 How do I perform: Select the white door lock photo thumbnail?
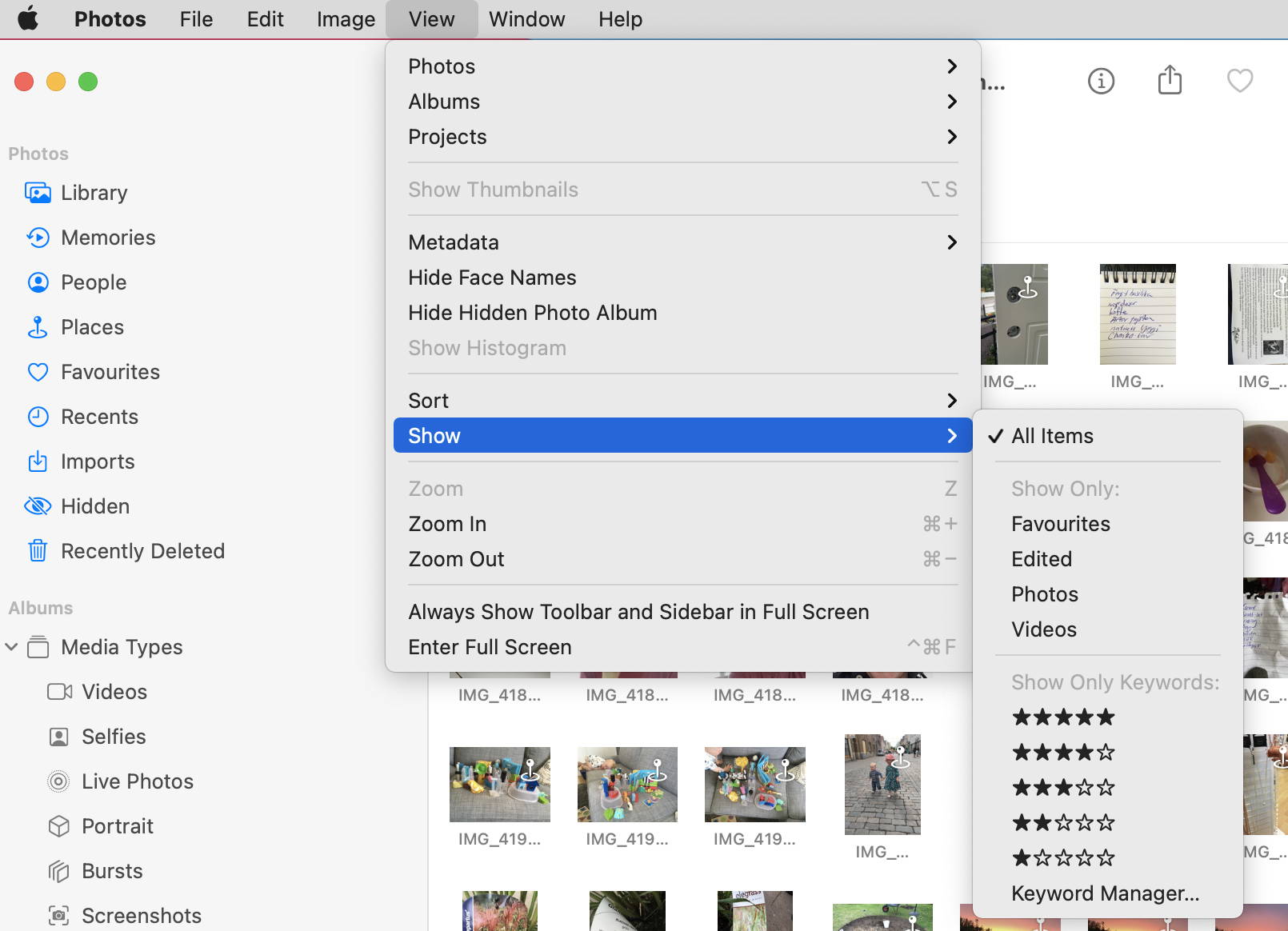pos(1014,314)
